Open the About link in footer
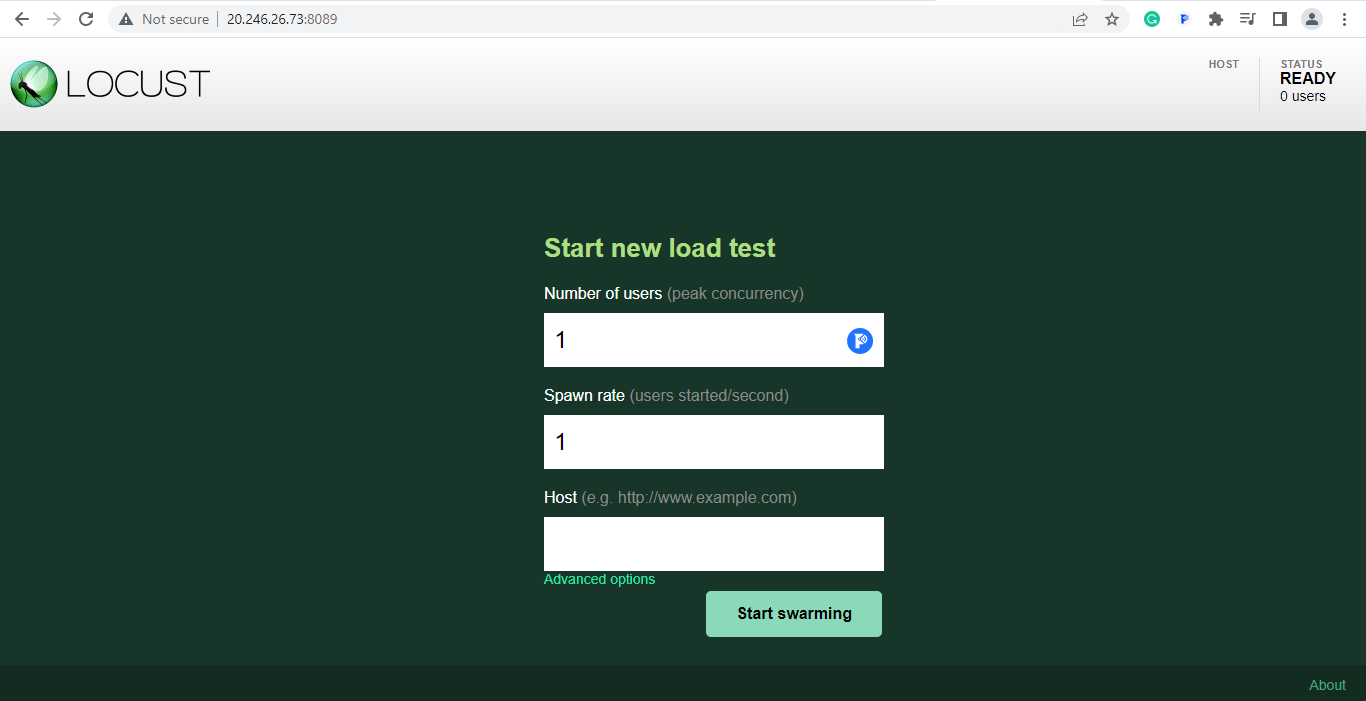 pos(1327,685)
